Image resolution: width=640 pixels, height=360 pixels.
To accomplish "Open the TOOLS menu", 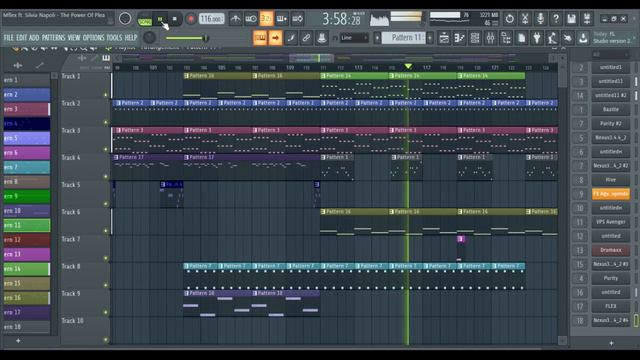I will pos(114,38).
